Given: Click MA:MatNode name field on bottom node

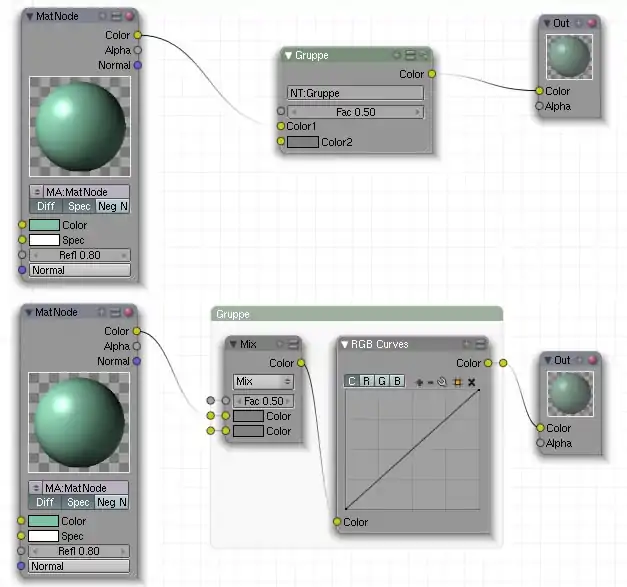Looking at the screenshot, I should click(x=85, y=488).
